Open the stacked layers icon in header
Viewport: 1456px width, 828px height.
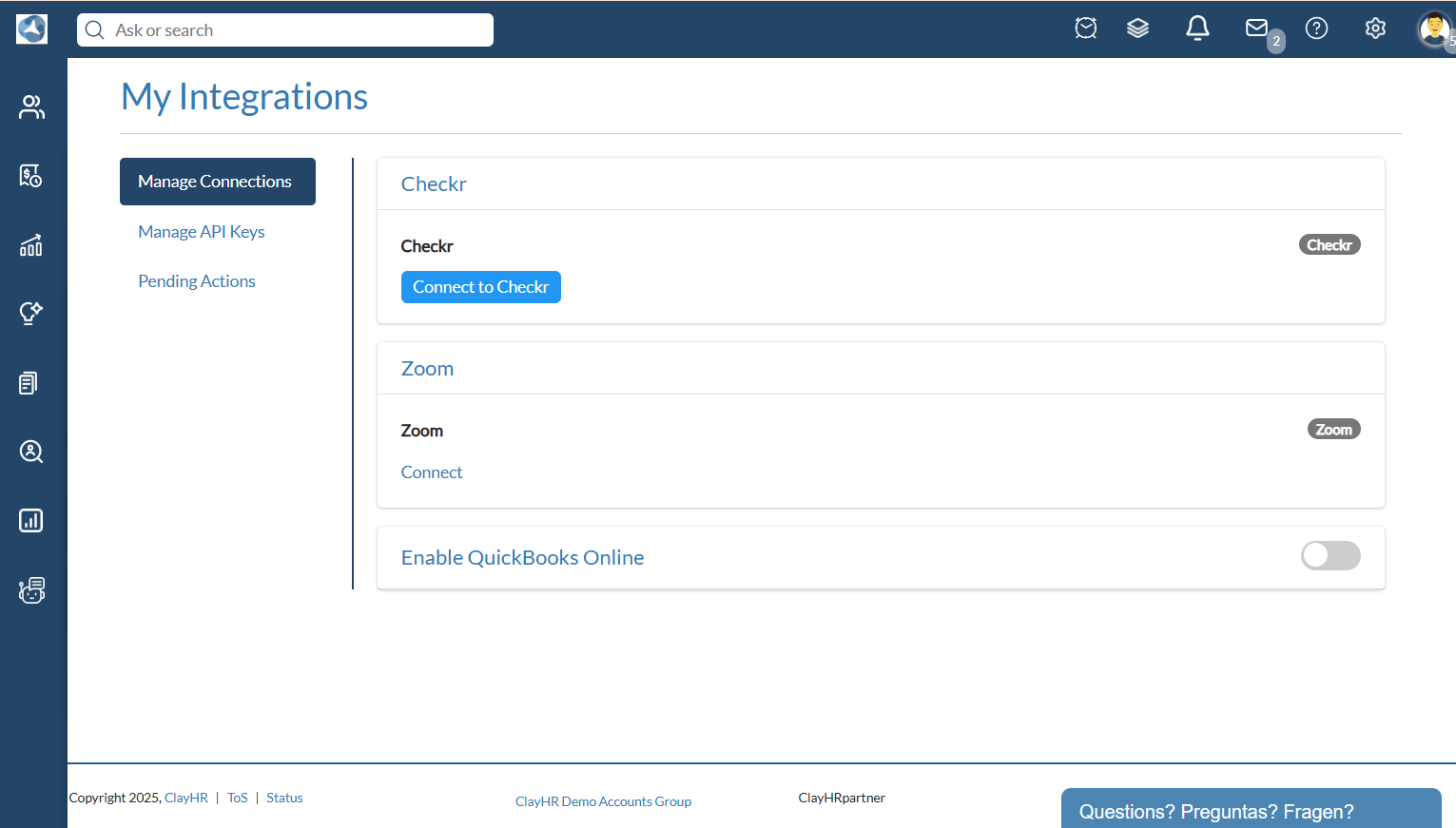(x=1137, y=29)
